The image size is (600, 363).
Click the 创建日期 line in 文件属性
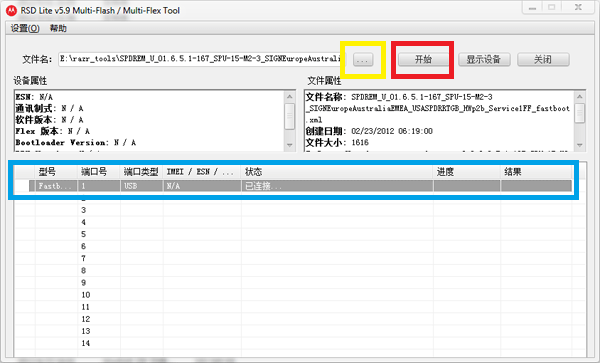click(369, 131)
